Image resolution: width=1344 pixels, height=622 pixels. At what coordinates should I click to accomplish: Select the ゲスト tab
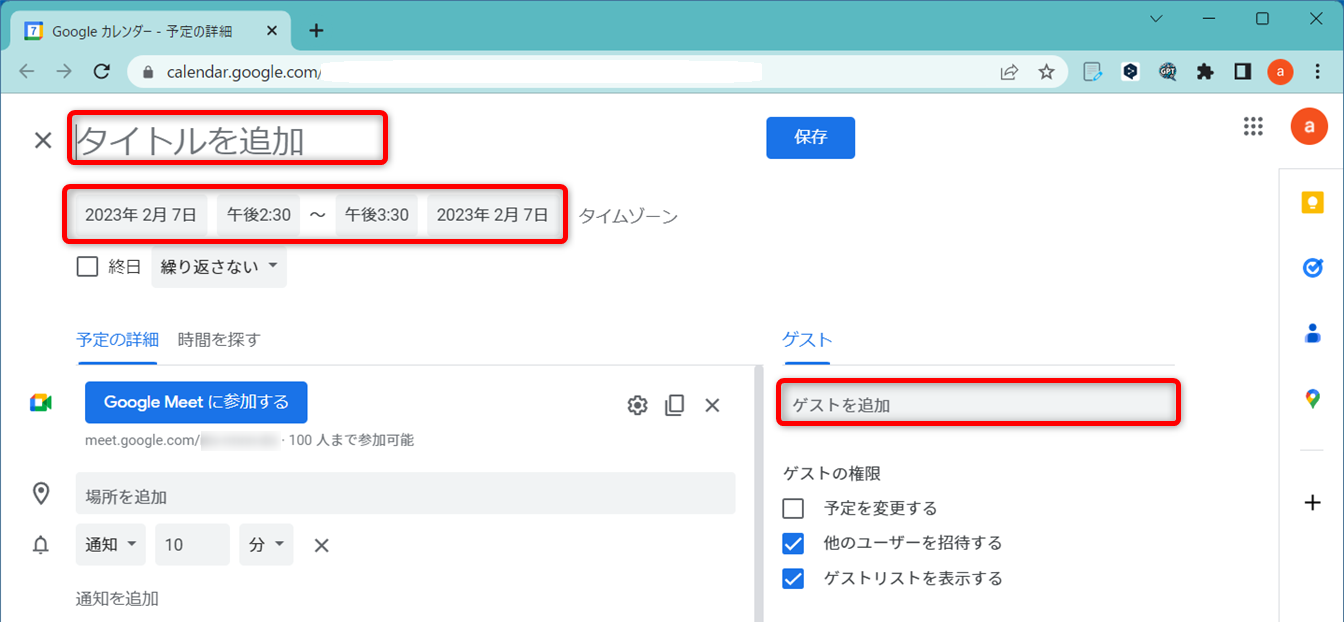coord(806,339)
